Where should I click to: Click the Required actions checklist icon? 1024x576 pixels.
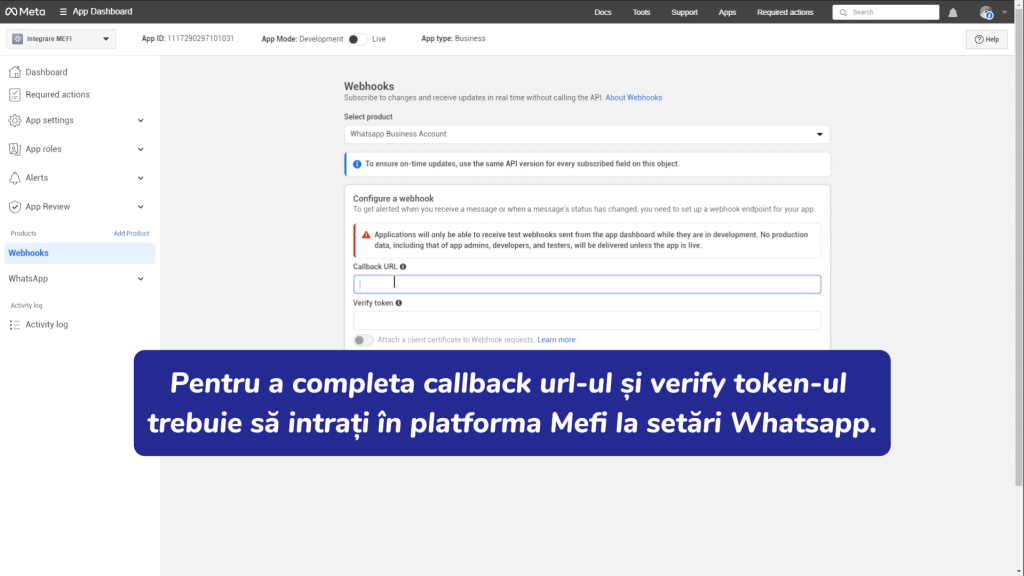coord(14,95)
